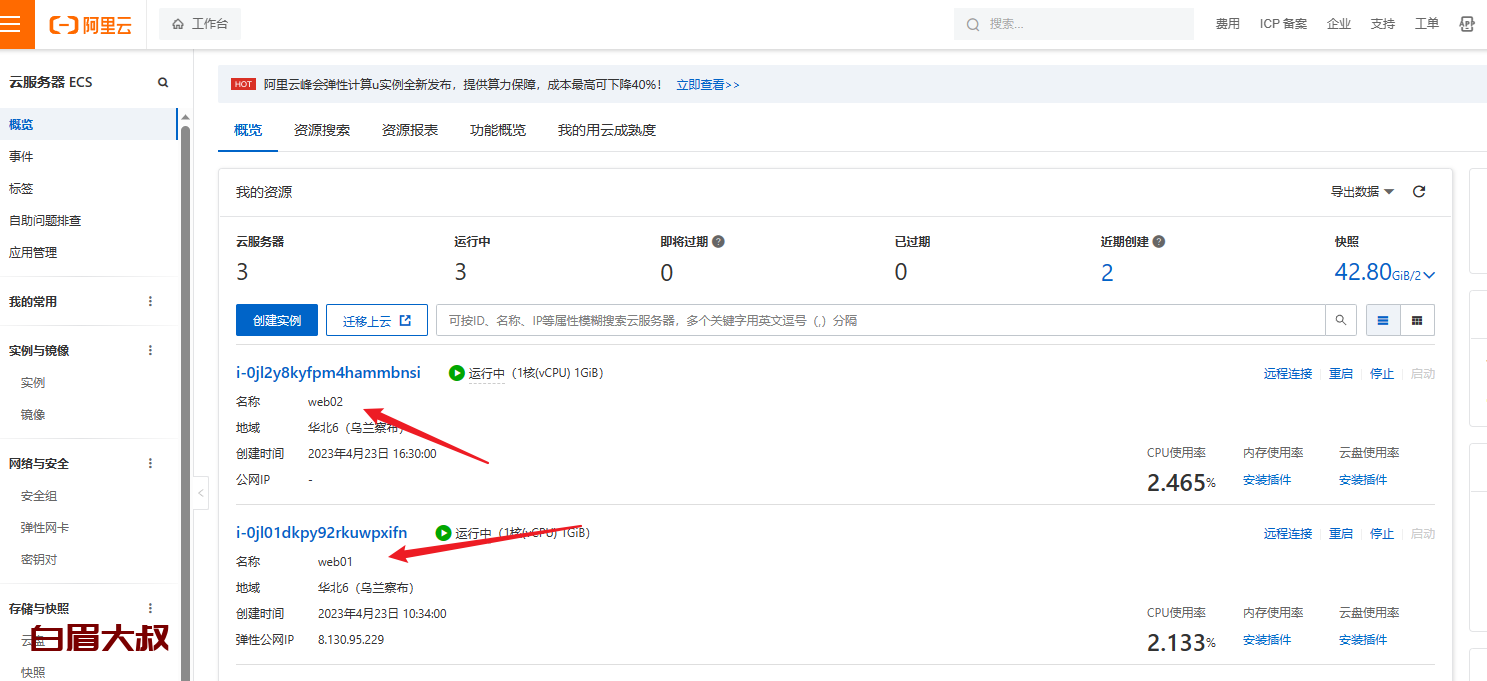Viewport: 1487px width, 681px height.
Task: Open the orange hamburger navigation menu
Action: coord(11,24)
